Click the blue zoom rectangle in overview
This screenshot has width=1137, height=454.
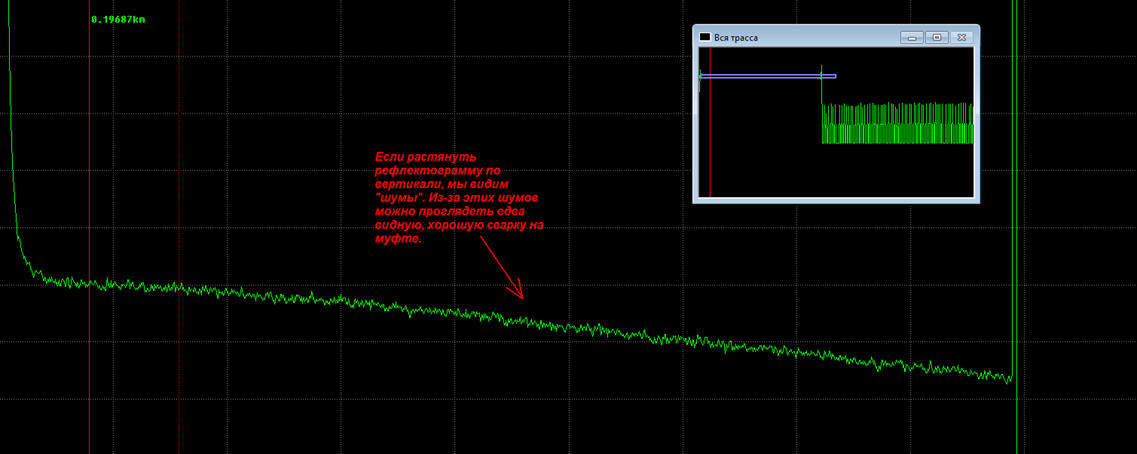767,76
